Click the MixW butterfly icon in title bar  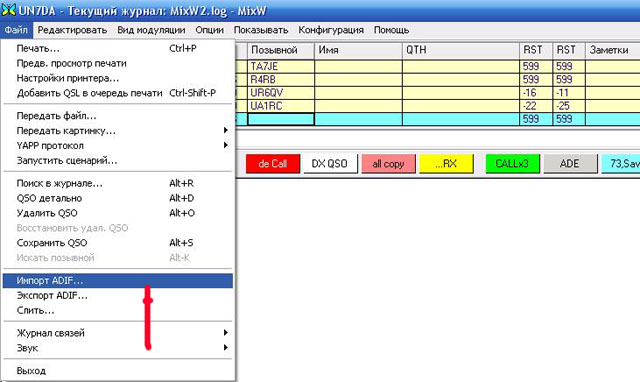[x=9, y=10]
